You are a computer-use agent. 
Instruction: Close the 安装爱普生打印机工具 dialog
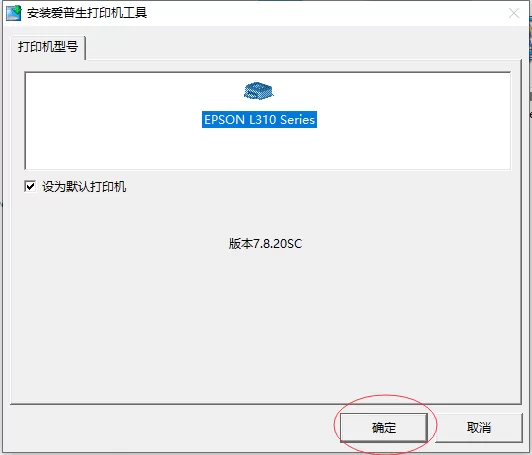(x=514, y=13)
